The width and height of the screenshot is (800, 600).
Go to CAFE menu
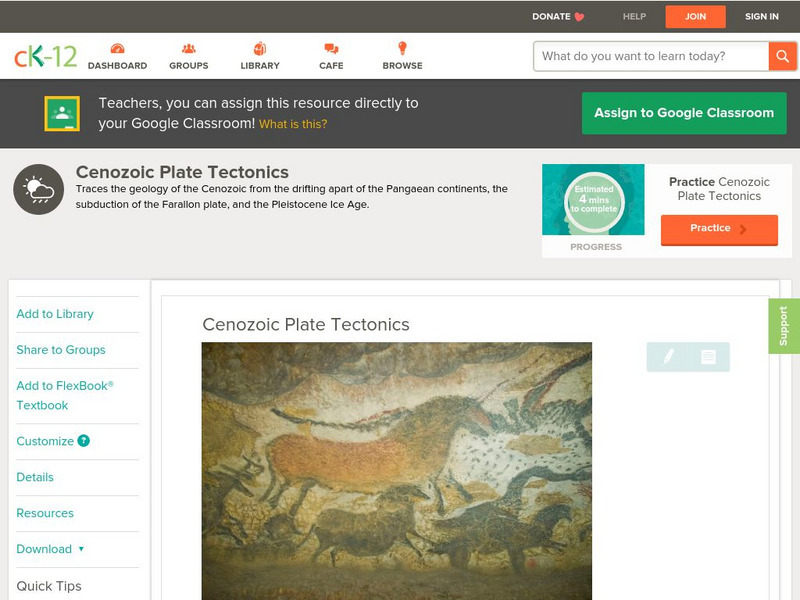pyautogui.click(x=331, y=65)
